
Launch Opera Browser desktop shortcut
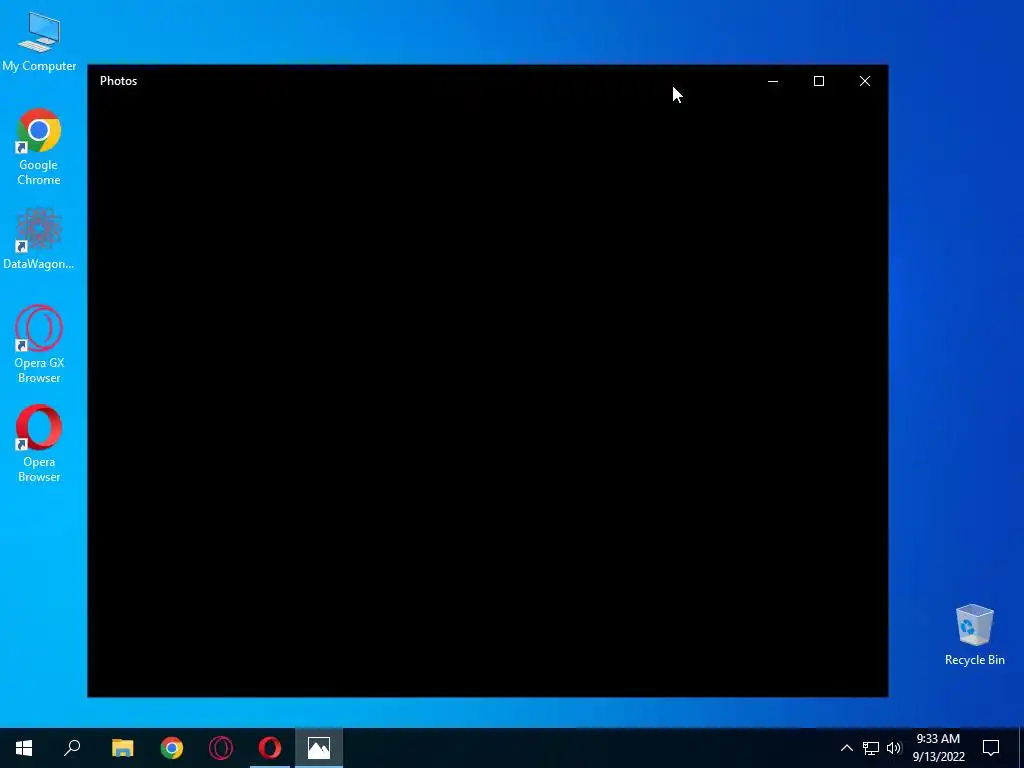click(x=39, y=443)
